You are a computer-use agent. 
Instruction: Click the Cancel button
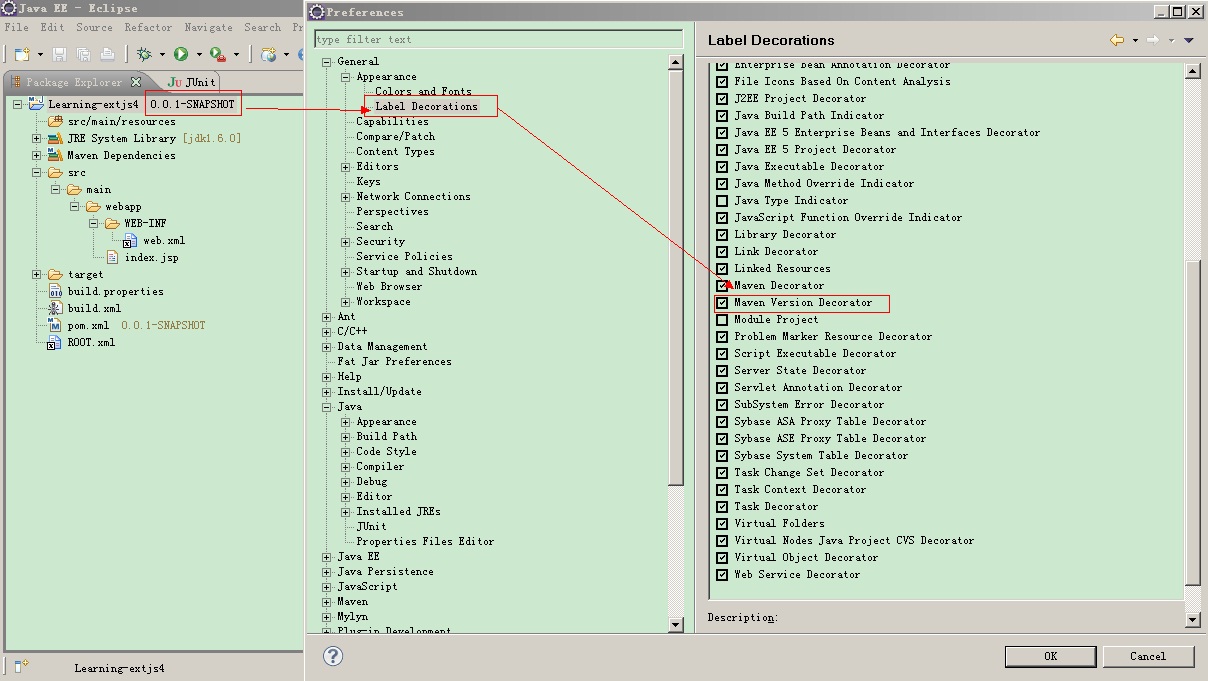[1148, 656]
